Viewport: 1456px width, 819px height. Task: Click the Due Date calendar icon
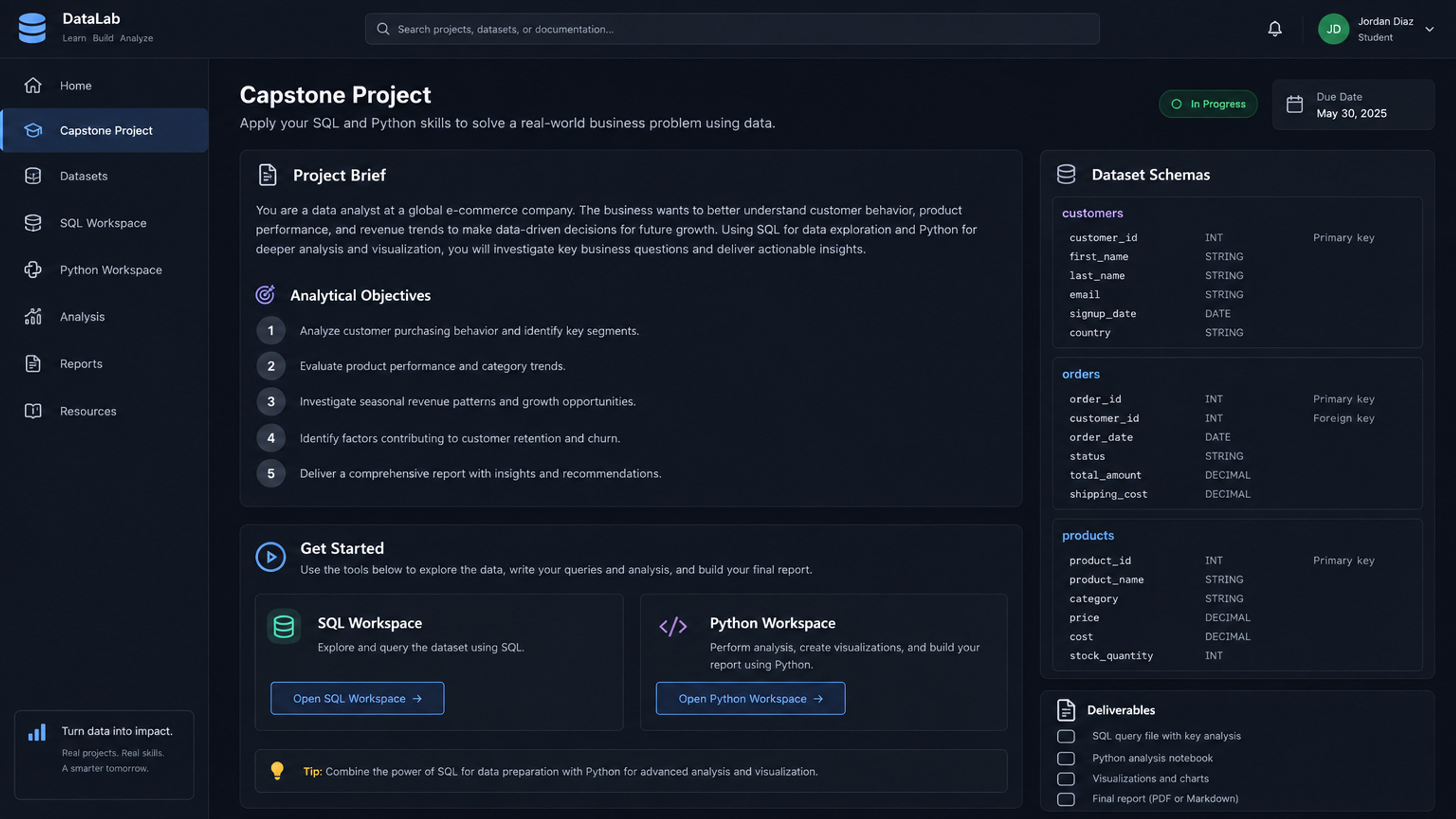[1294, 104]
